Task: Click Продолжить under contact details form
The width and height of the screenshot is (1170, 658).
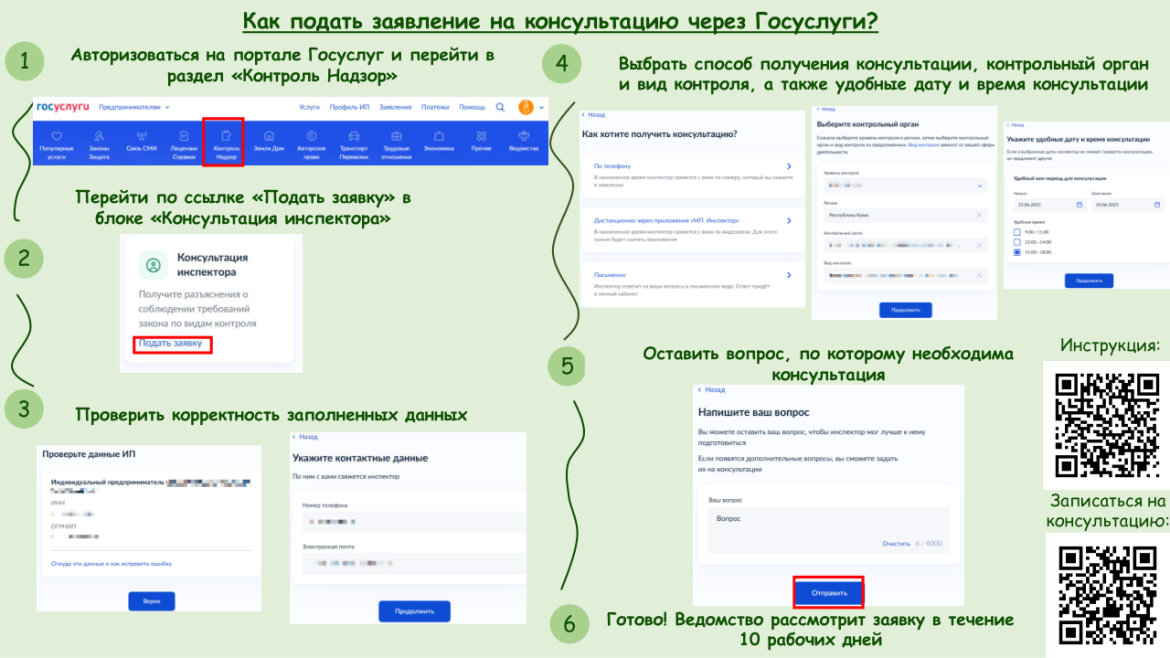Action: [x=414, y=611]
